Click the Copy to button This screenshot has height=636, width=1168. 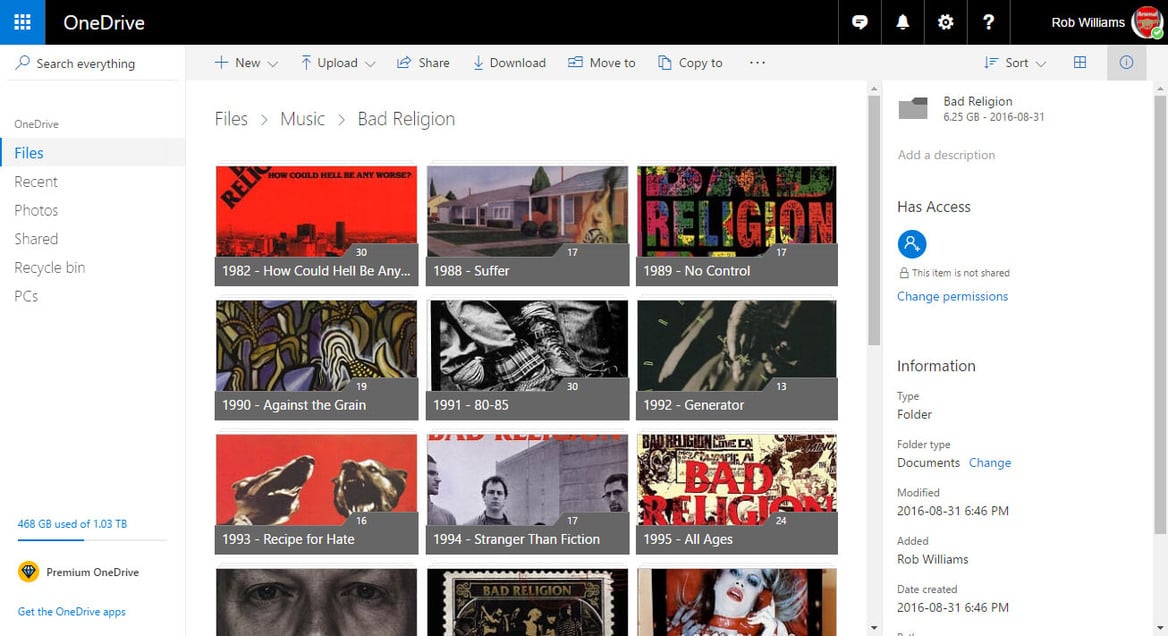point(691,63)
